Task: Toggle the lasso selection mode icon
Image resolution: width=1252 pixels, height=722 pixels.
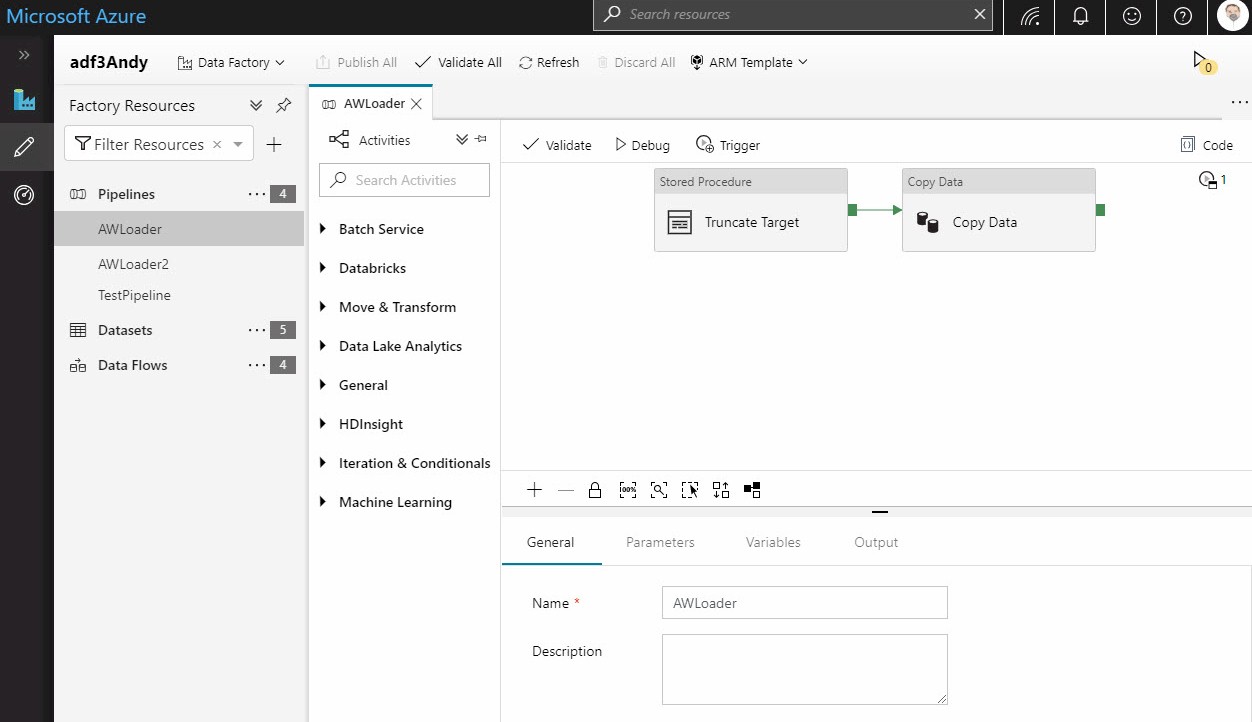Action: (x=690, y=490)
